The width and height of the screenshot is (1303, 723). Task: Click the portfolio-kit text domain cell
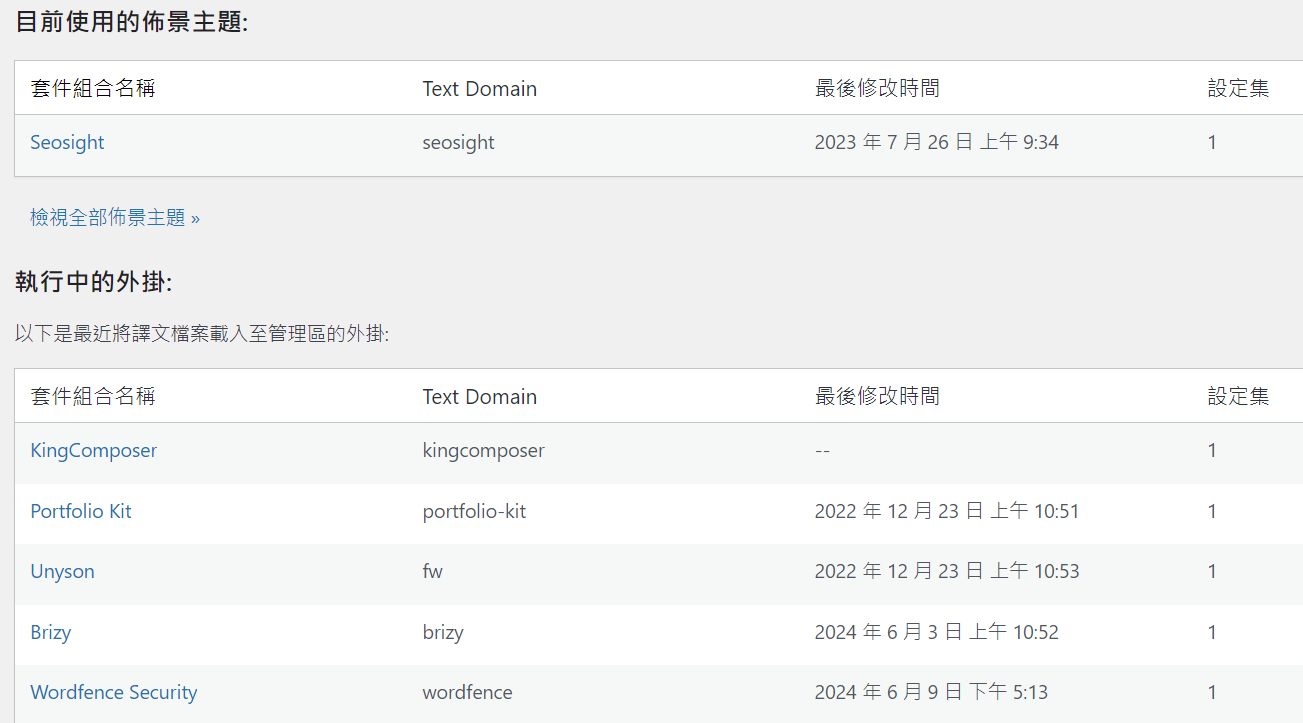[x=474, y=511]
